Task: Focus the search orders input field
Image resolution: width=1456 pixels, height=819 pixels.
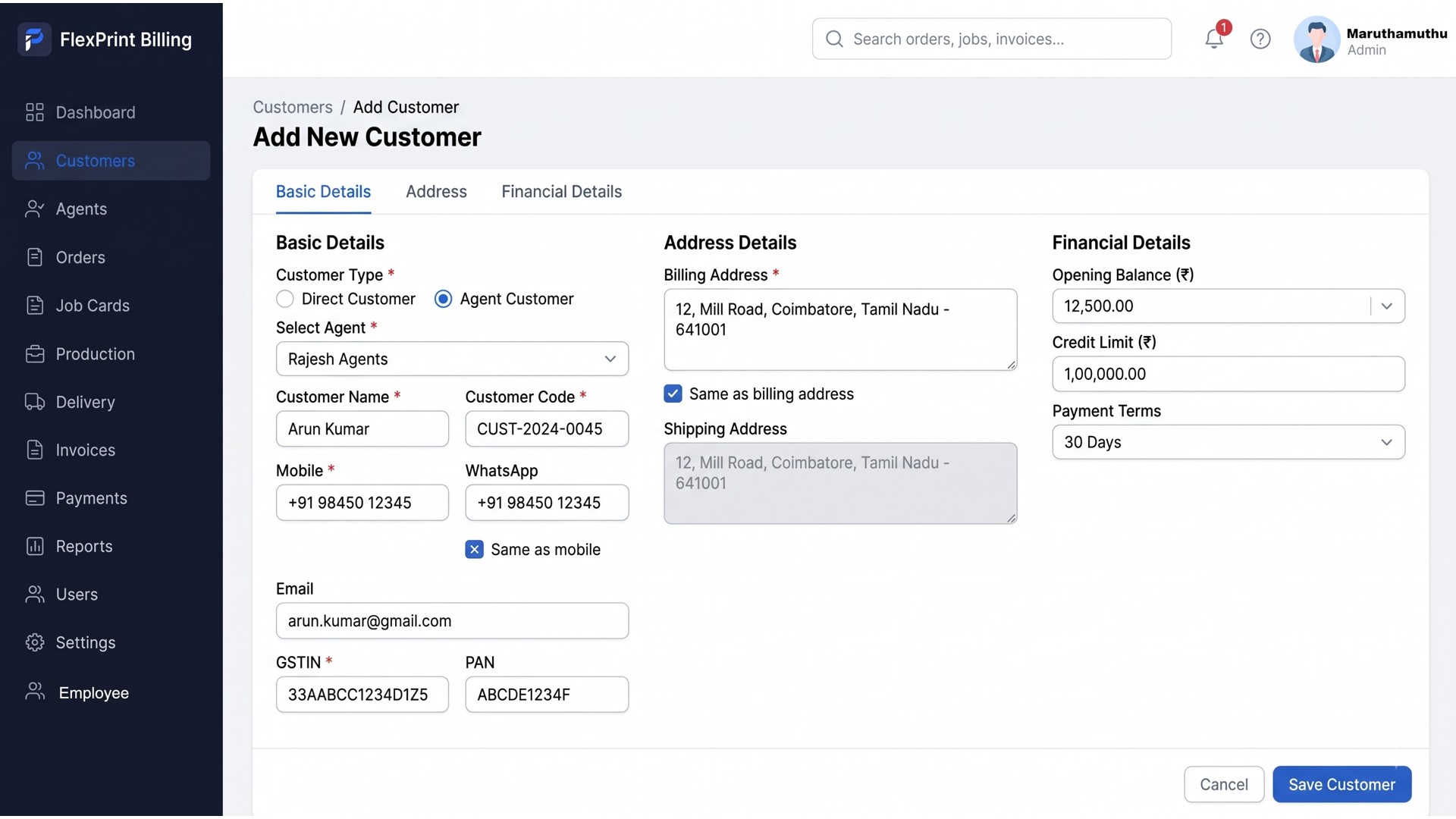Action: tap(992, 39)
